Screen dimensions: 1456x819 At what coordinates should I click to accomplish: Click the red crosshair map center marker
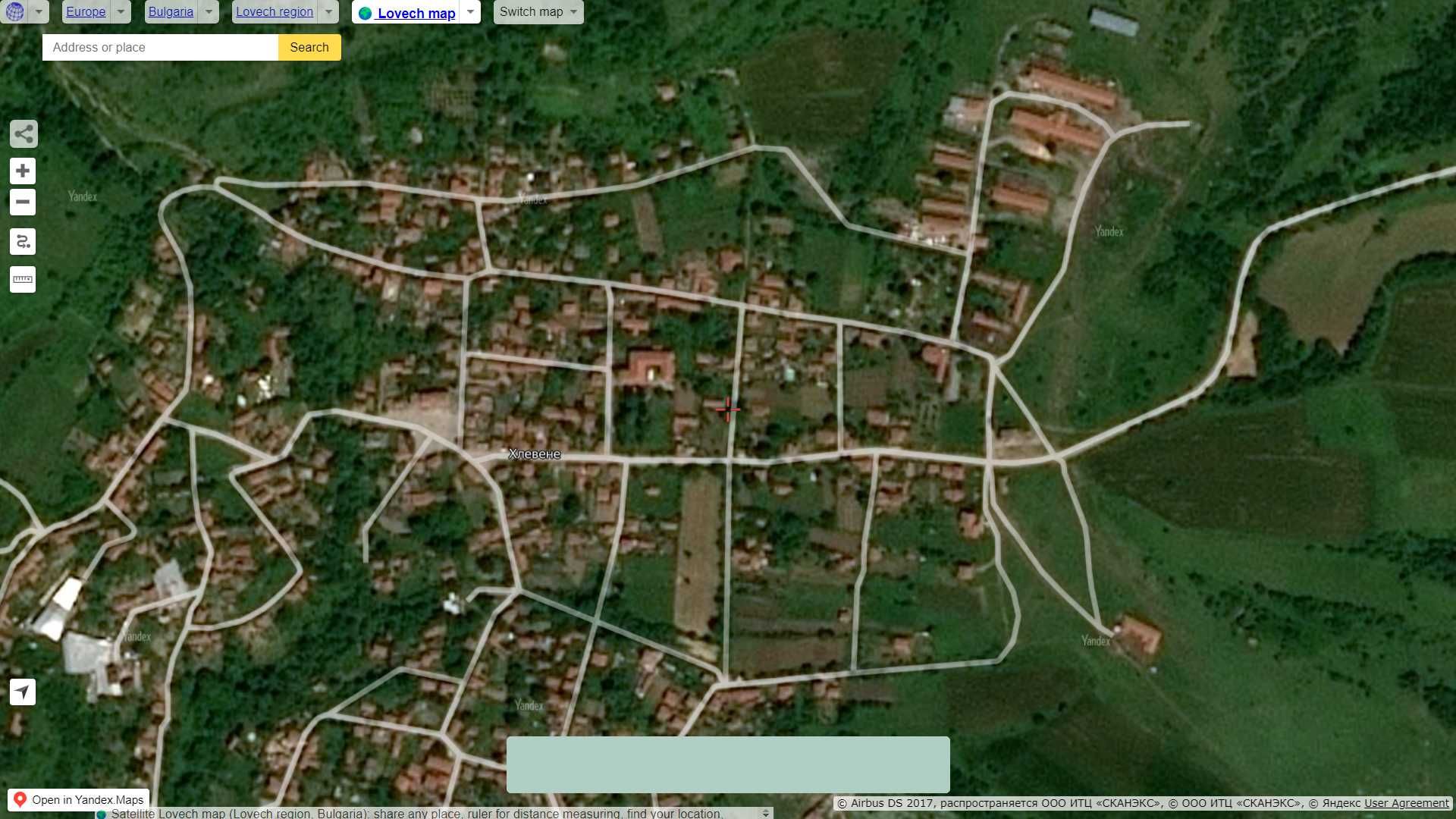click(728, 409)
